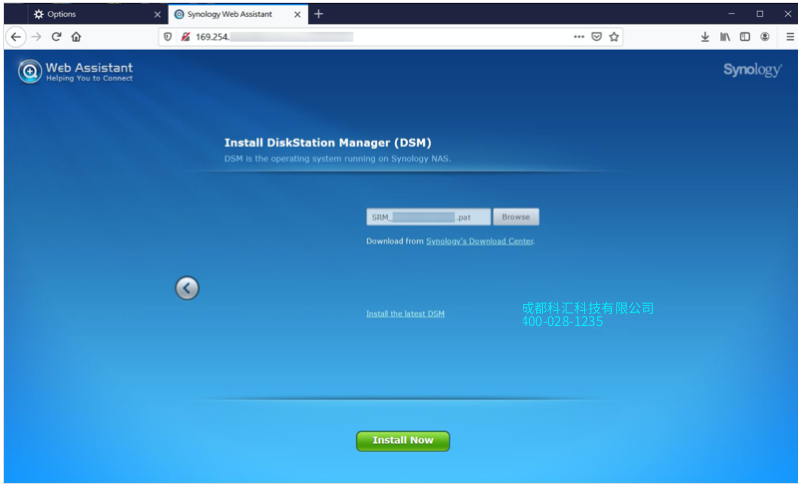Viewport: 798px width, 485px height.
Task: Open the Firefox account avatar icon
Action: [x=764, y=37]
